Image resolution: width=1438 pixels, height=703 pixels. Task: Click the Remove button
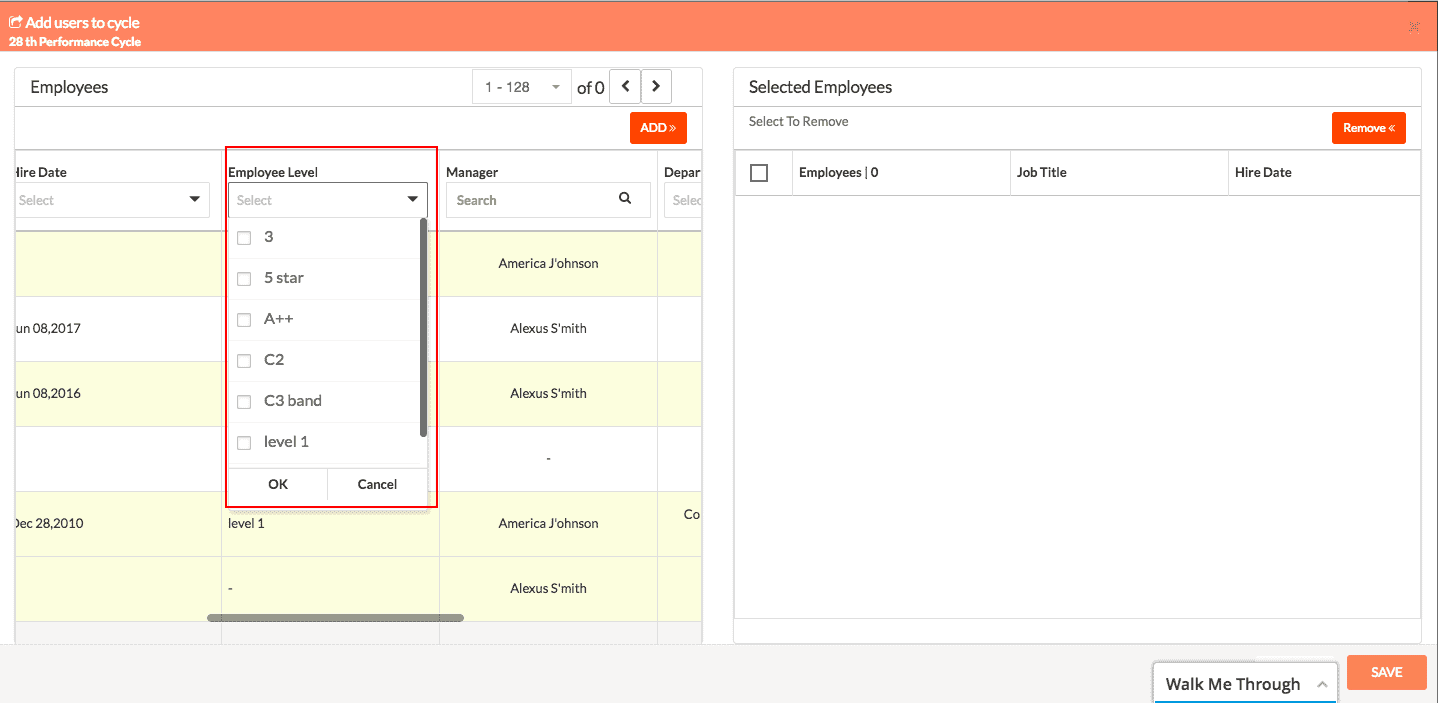pyautogui.click(x=1369, y=128)
